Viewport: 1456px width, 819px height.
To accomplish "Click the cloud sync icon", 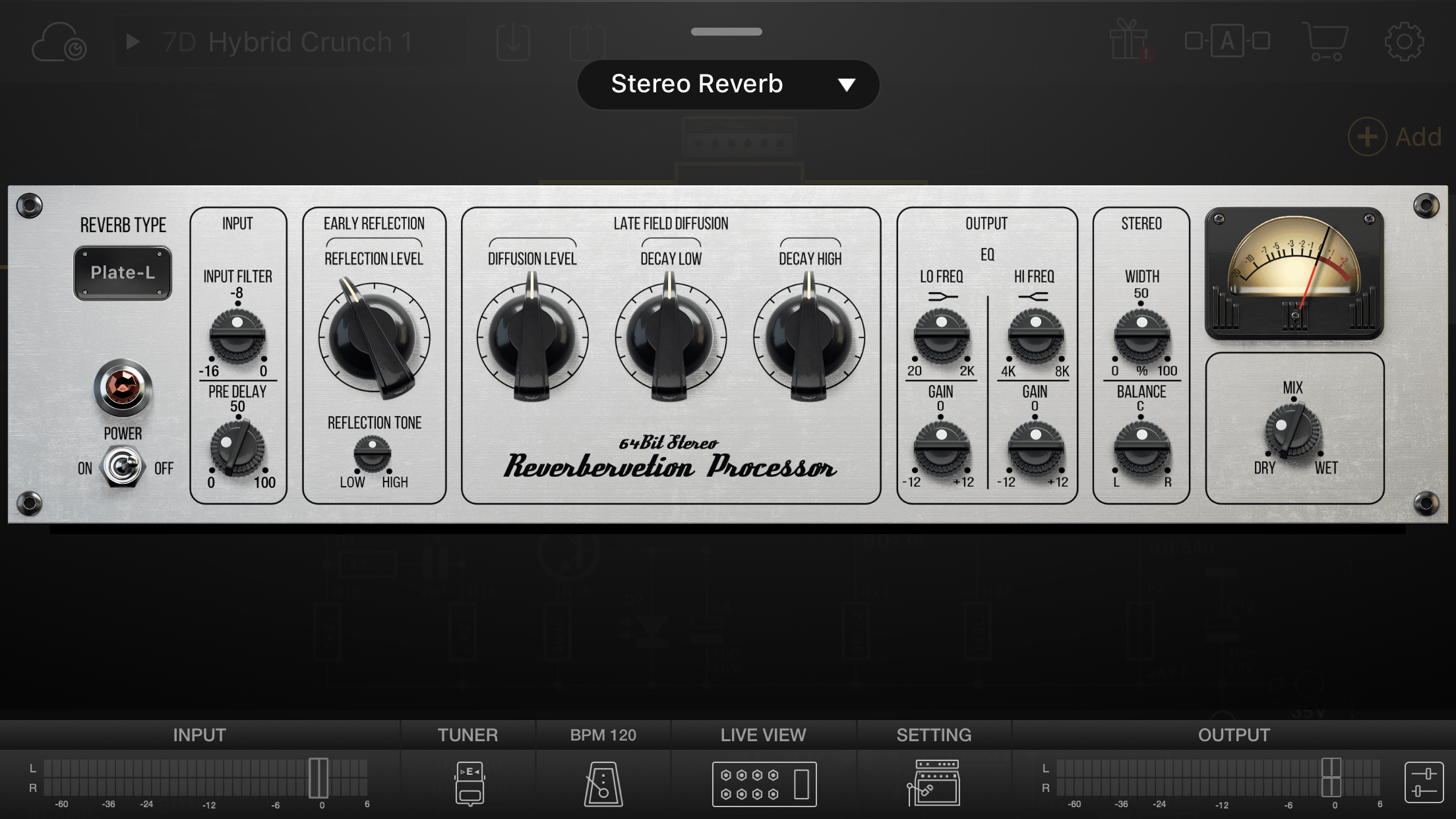I will pyautogui.click(x=59, y=43).
